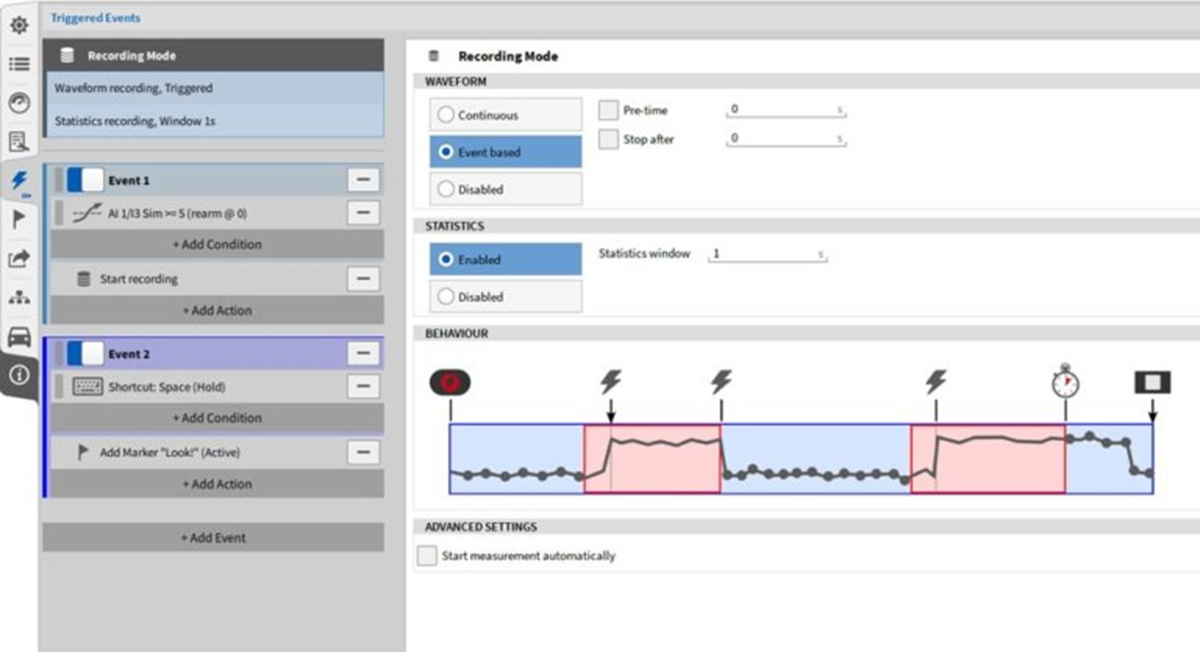Image resolution: width=1200 pixels, height=652 pixels.
Task: Remove the Start recording action
Action: coord(364,279)
